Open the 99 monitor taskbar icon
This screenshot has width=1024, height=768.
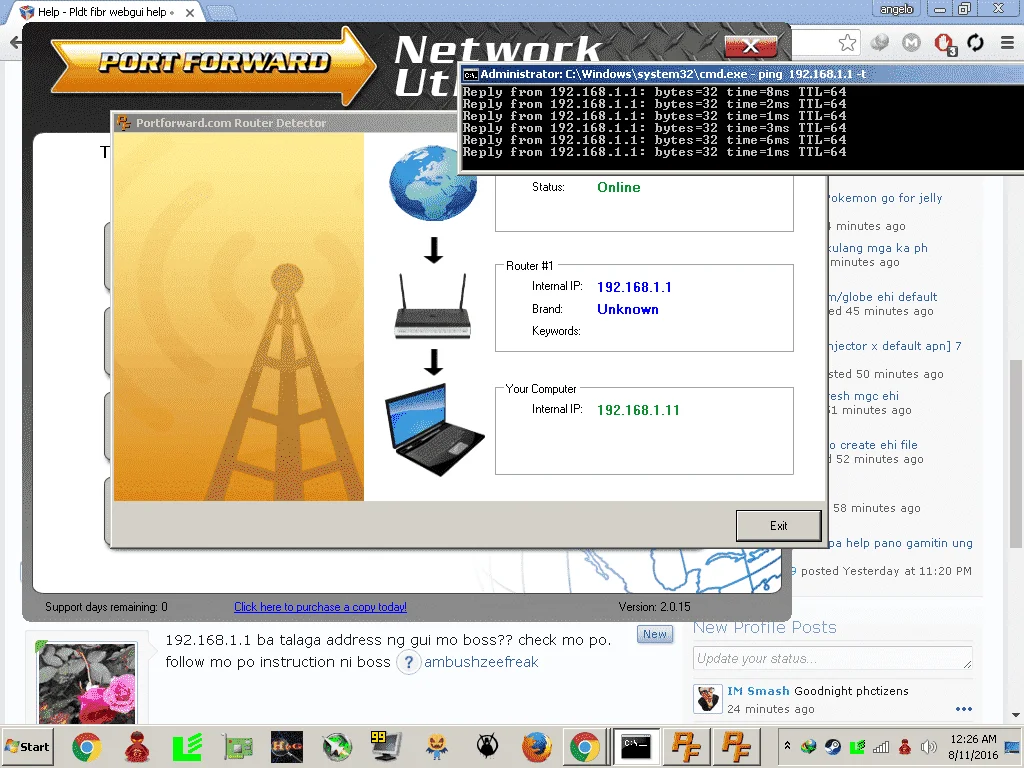pos(386,746)
